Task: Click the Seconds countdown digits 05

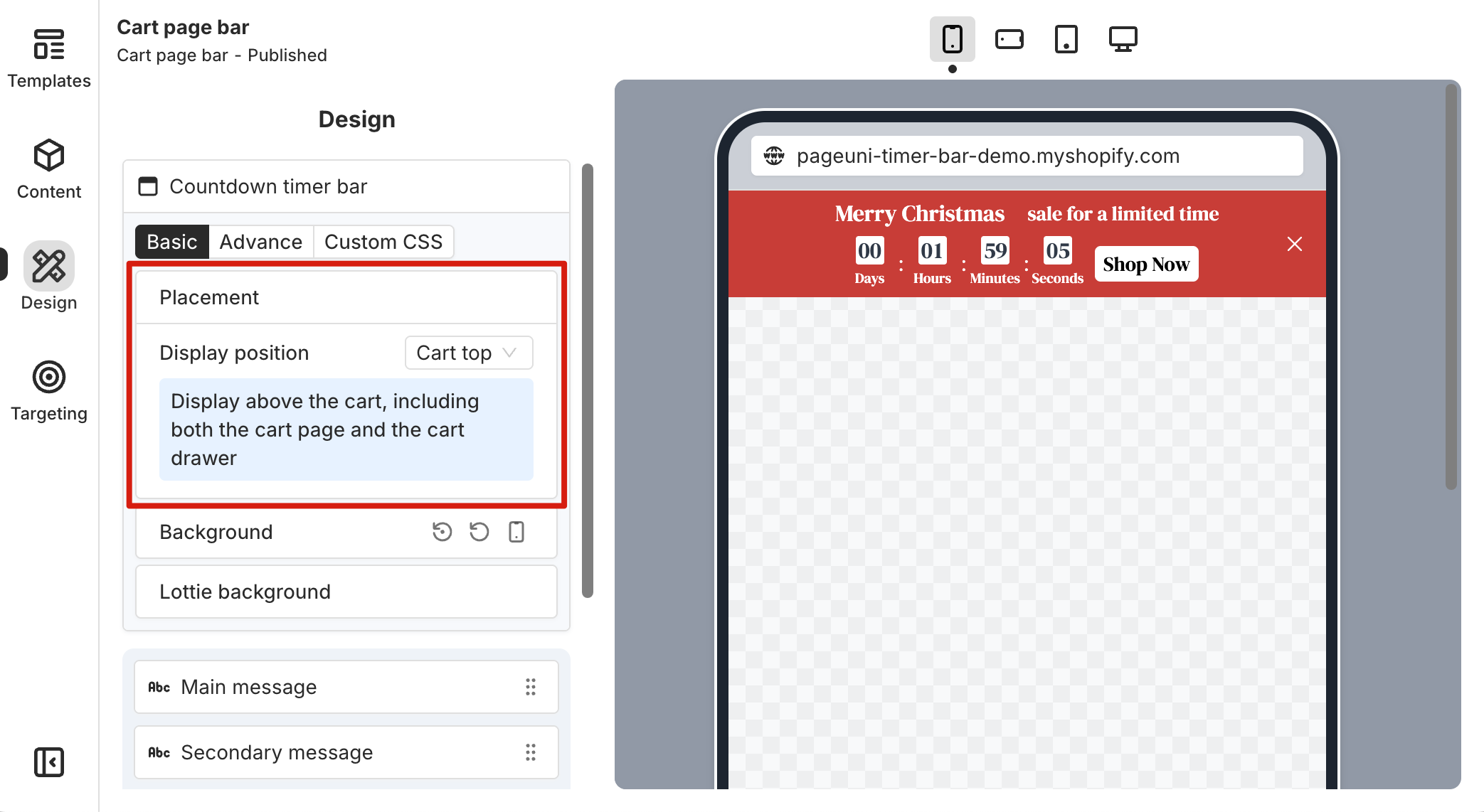Action: [1058, 250]
